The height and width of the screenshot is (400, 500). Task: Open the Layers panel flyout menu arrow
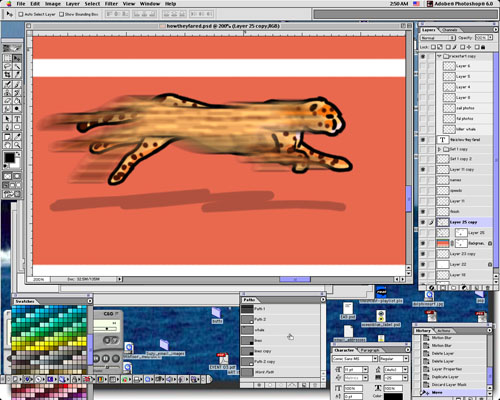(495, 30)
